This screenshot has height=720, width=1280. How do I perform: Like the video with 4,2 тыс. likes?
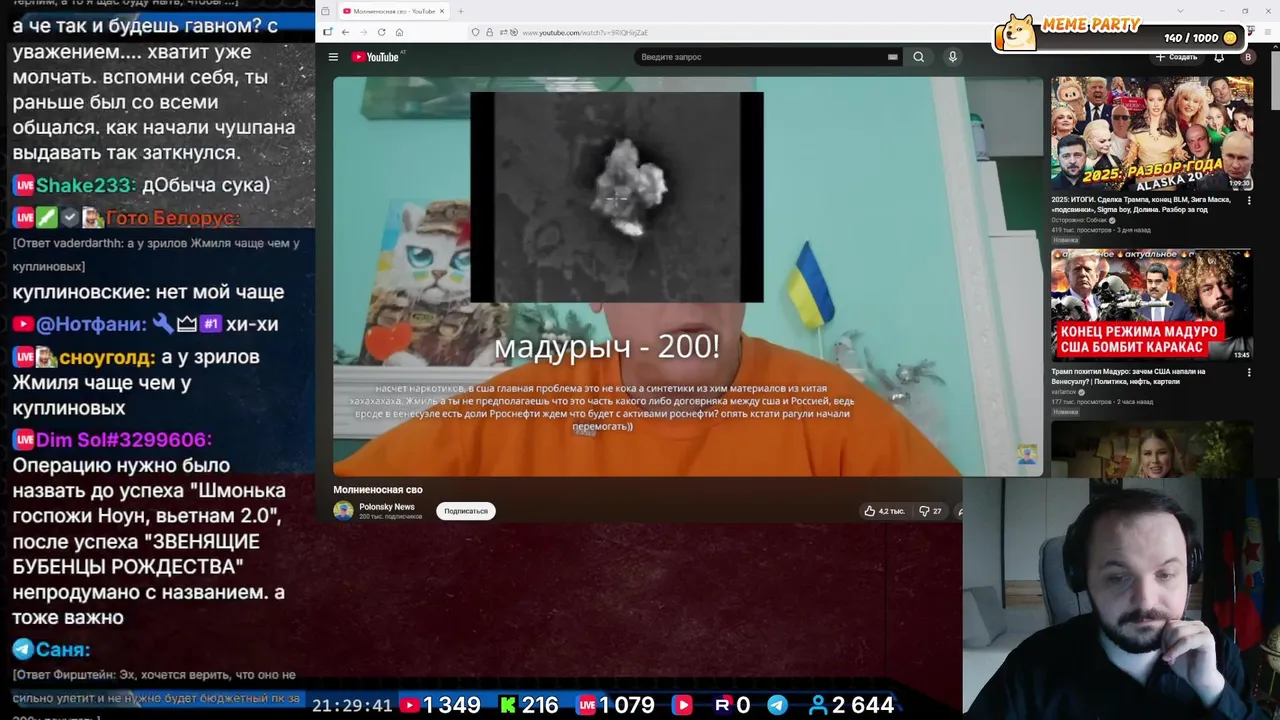pyautogui.click(x=885, y=511)
